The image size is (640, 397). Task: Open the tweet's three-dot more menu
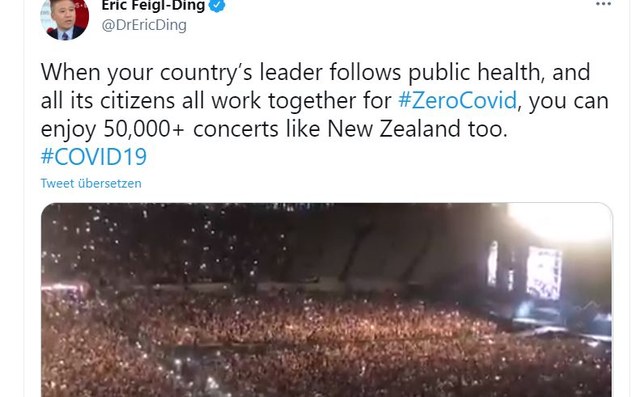pos(603,4)
